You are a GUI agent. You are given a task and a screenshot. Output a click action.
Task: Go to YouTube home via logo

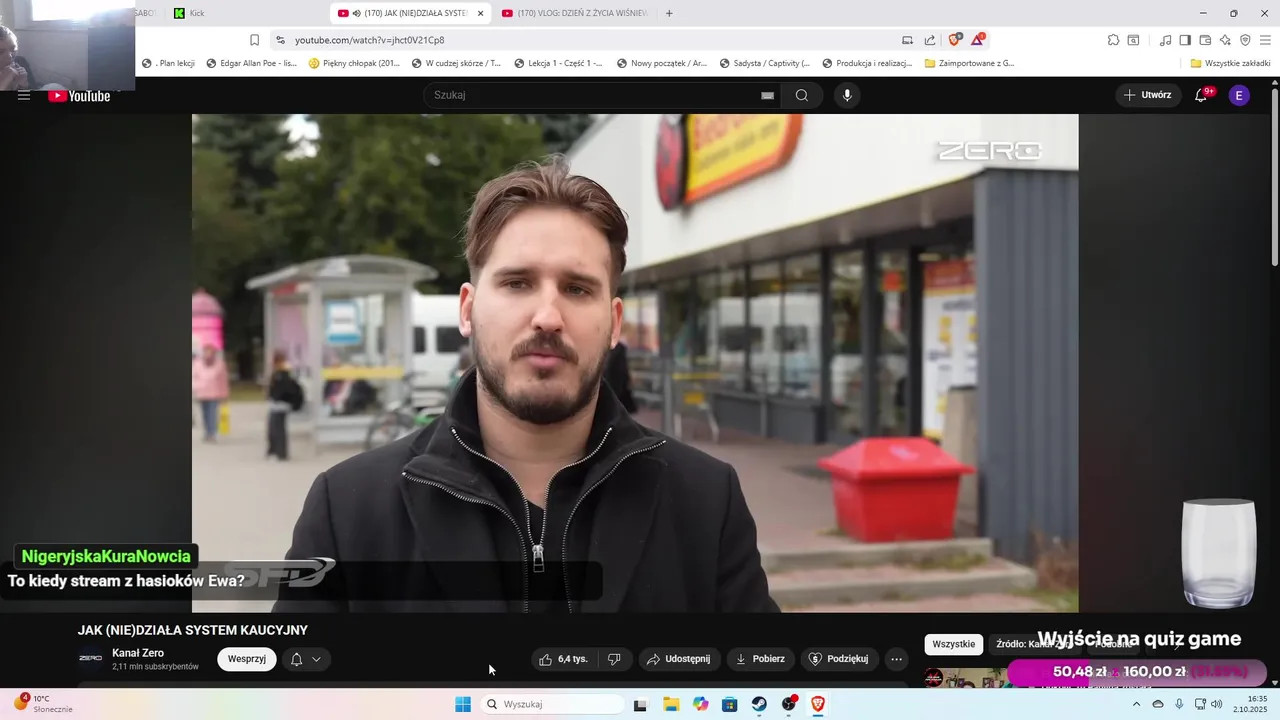pos(80,96)
